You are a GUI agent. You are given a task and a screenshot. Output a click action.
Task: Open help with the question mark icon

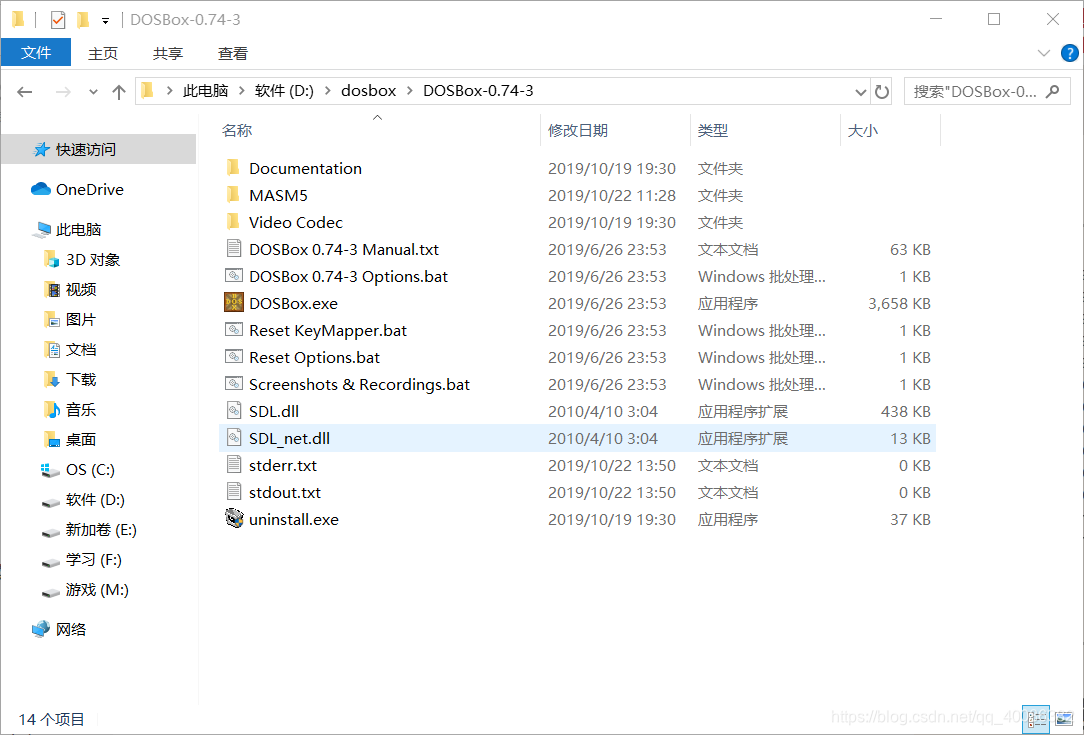[x=1069, y=53]
